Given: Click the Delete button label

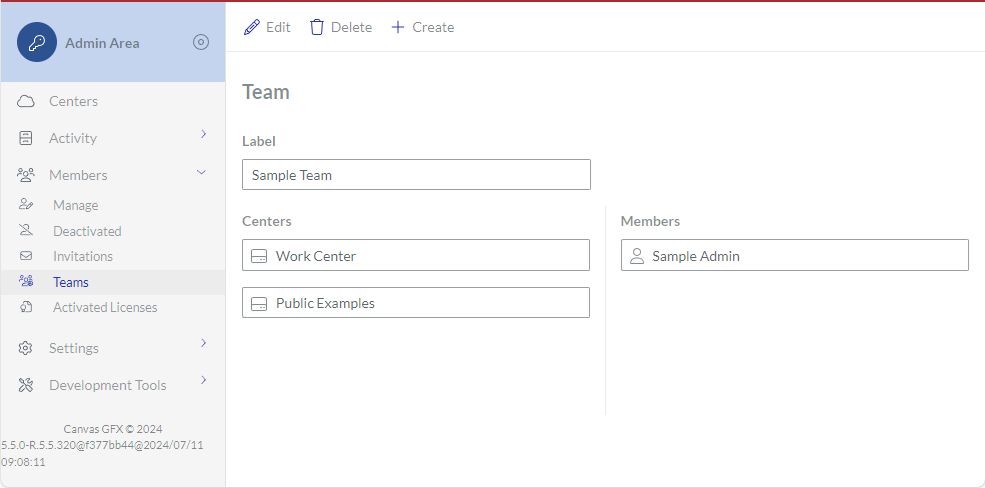Looking at the screenshot, I should (351, 27).
